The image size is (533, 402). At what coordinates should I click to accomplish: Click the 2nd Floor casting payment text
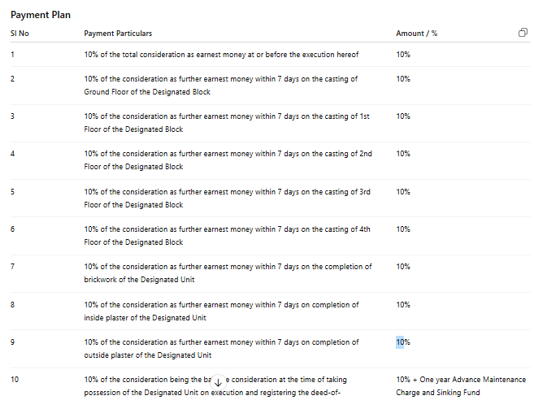click(228, 160)
